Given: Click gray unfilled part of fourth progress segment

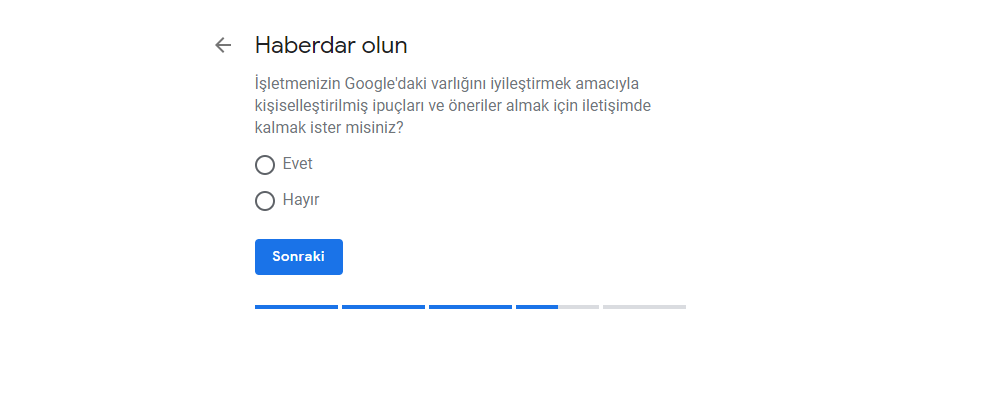Looking at the screenshot, I should [579, 307].
